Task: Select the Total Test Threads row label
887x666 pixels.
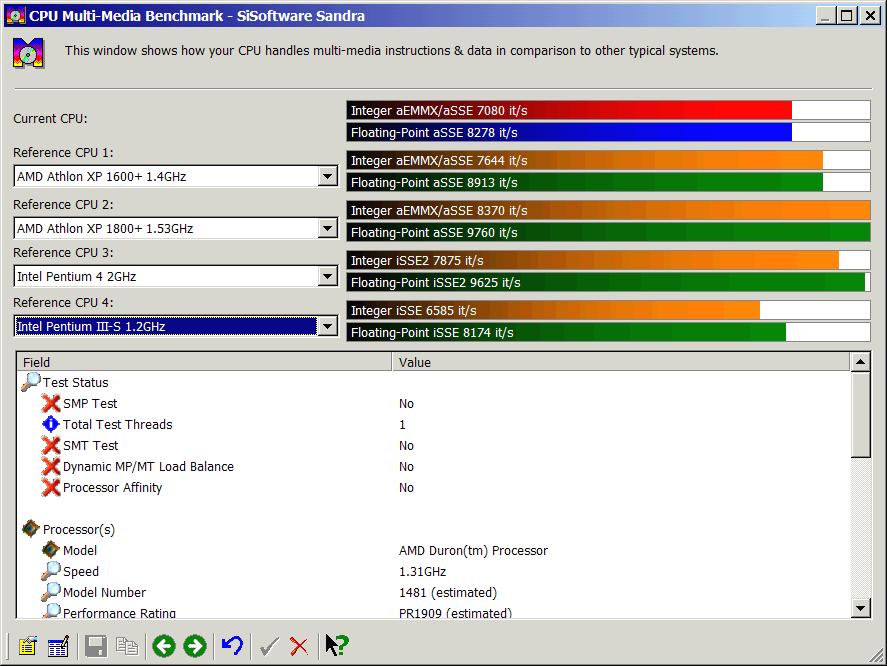Action: [x=118, y=424]
